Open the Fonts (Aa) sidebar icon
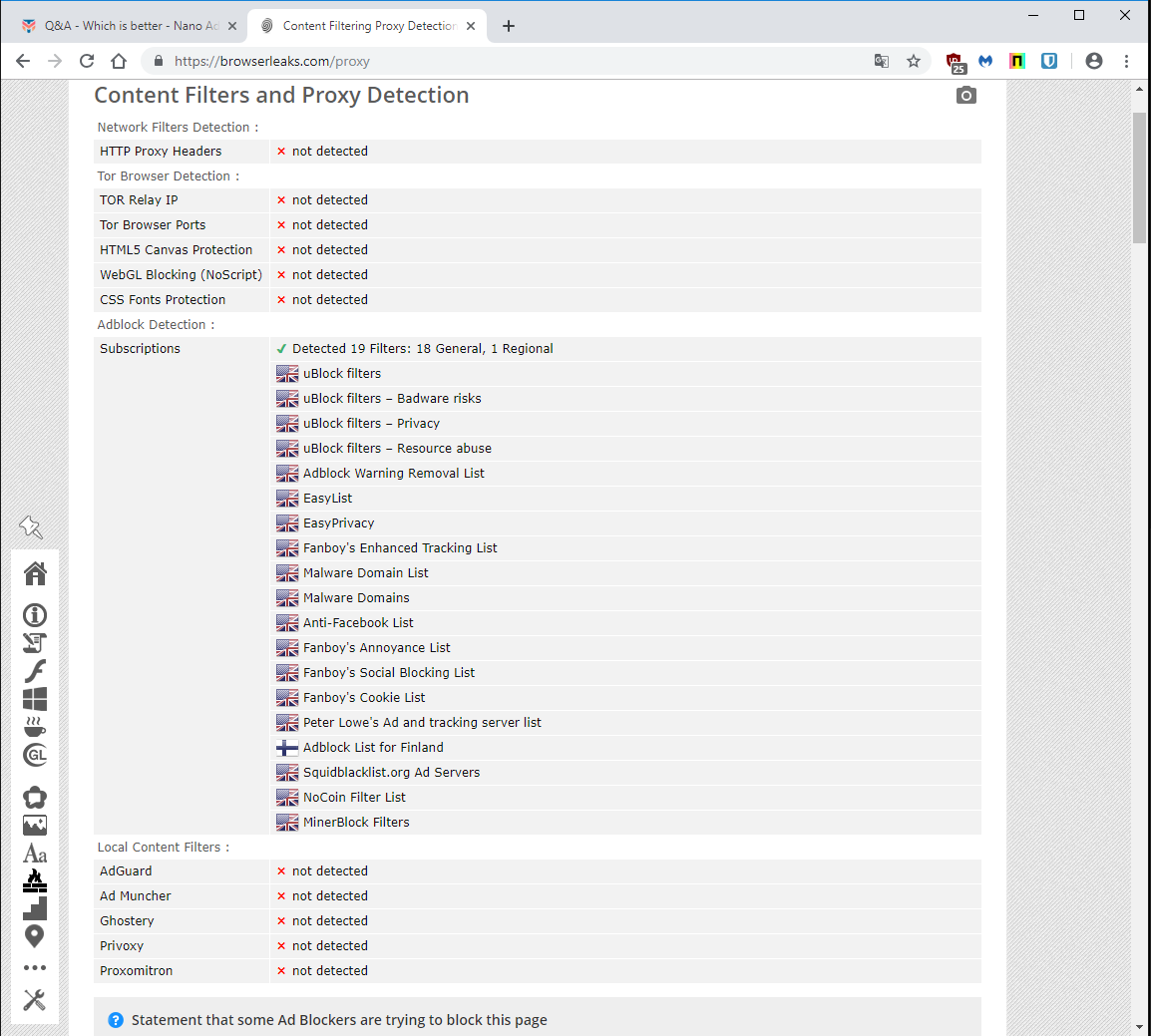The height and width of the screenshot is (1036, 1151). pos(35,854)
